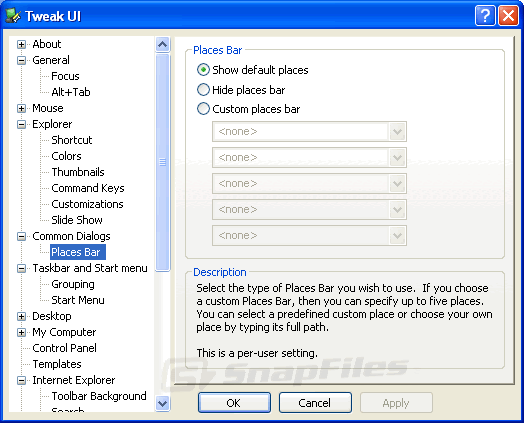The width and height of the screenshot is (524, 423).
Task: Open the fifth custom place dropdown
Action: (x=397, y=236)
